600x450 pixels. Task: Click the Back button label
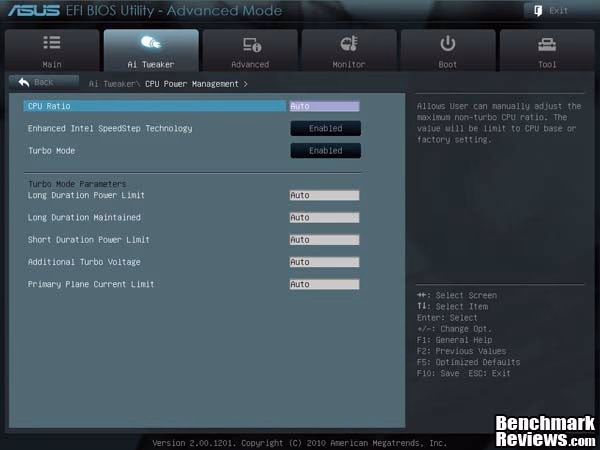[44, 82]
